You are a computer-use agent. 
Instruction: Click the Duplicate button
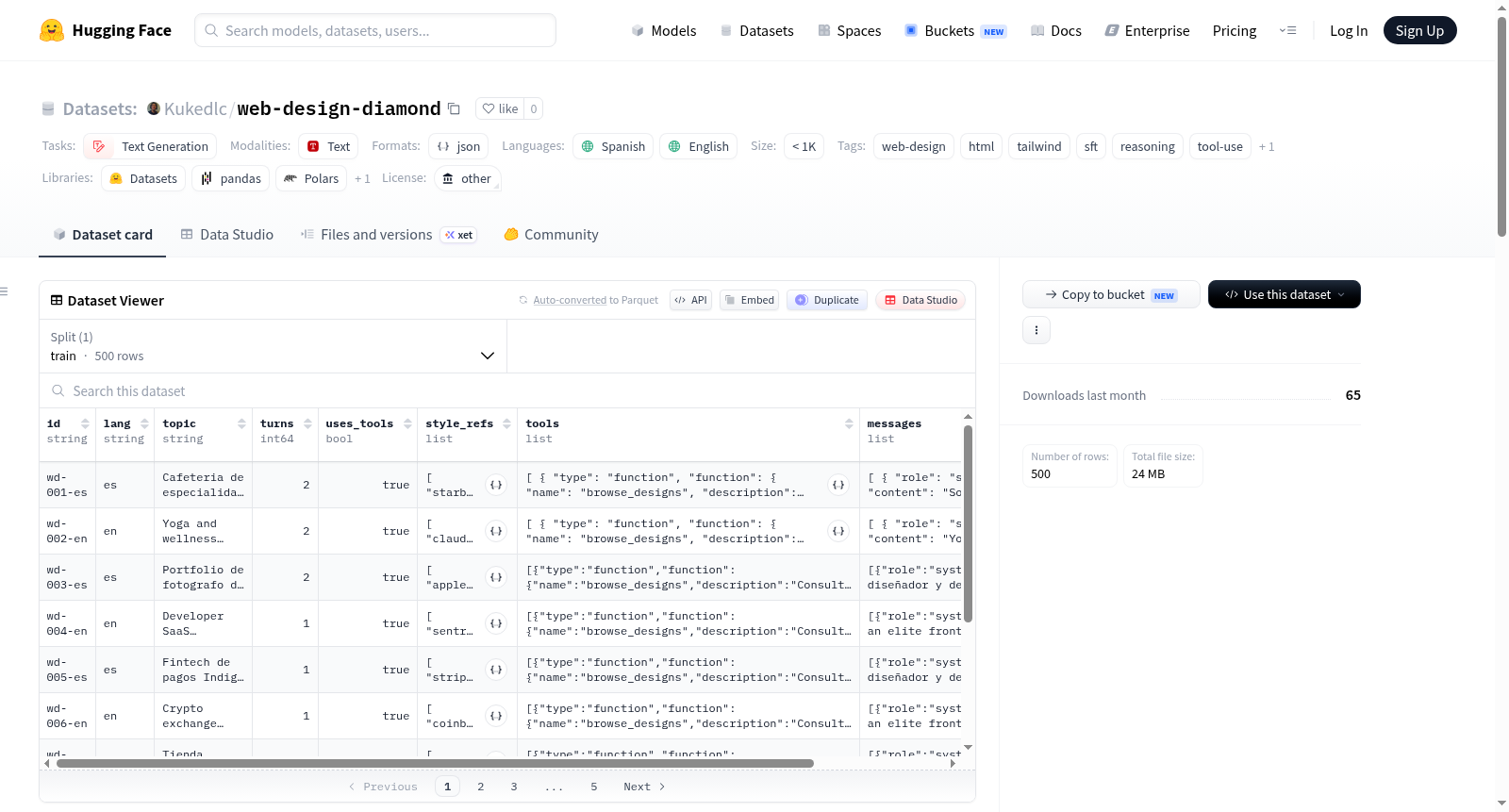pos(827,300)
